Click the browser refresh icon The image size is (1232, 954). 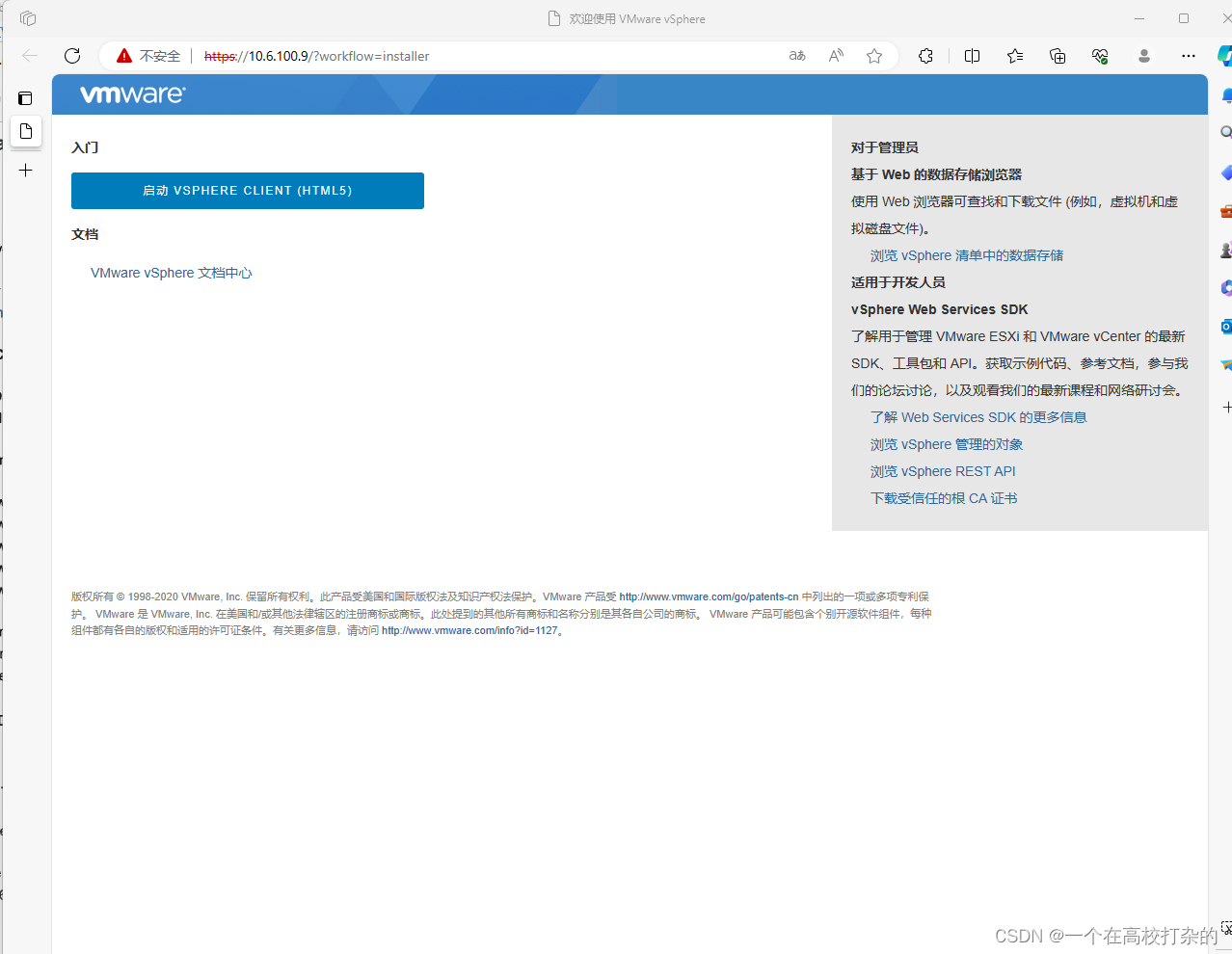[72, 56]
